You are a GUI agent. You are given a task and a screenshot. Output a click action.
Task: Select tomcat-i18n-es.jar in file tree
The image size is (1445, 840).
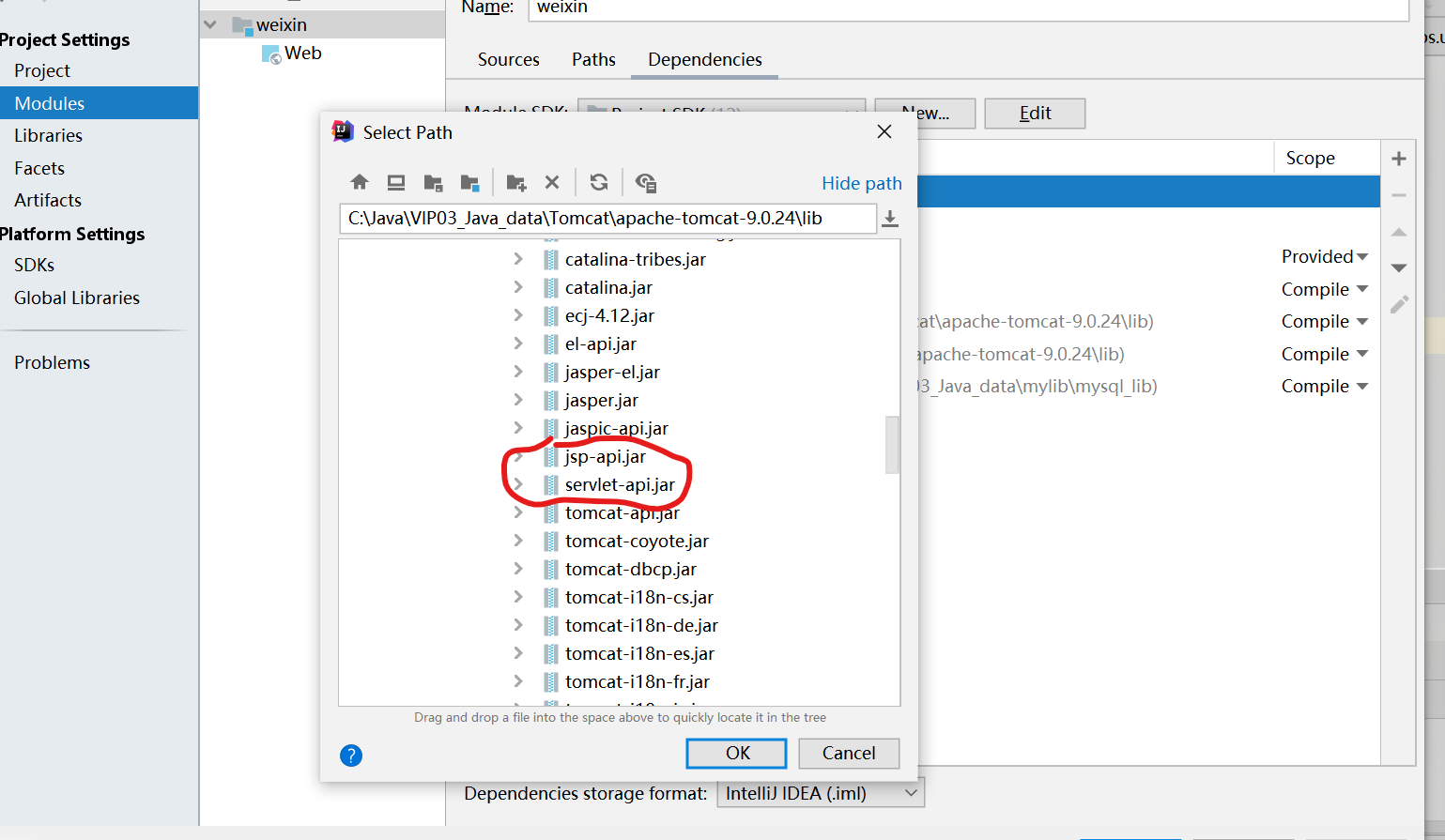pos(639,653)
